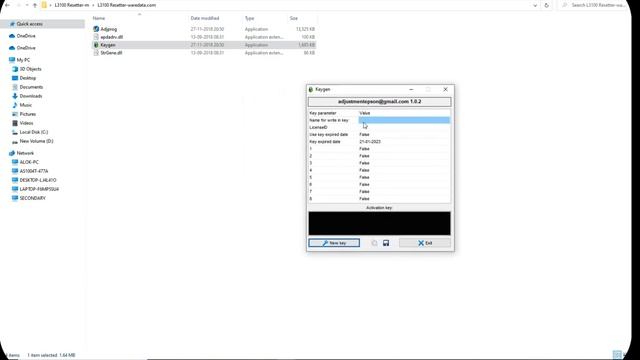The image size is (640, 360).
Task: Open the Music folder in sidebar
Action: [26, 105]
